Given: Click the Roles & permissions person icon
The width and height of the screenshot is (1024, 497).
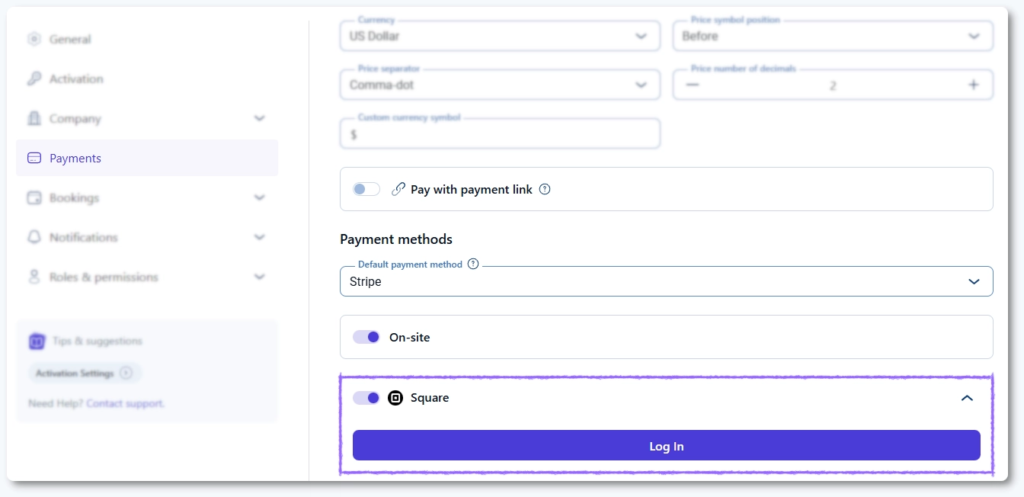Looking at the screenshot, I should coord(34,277).
